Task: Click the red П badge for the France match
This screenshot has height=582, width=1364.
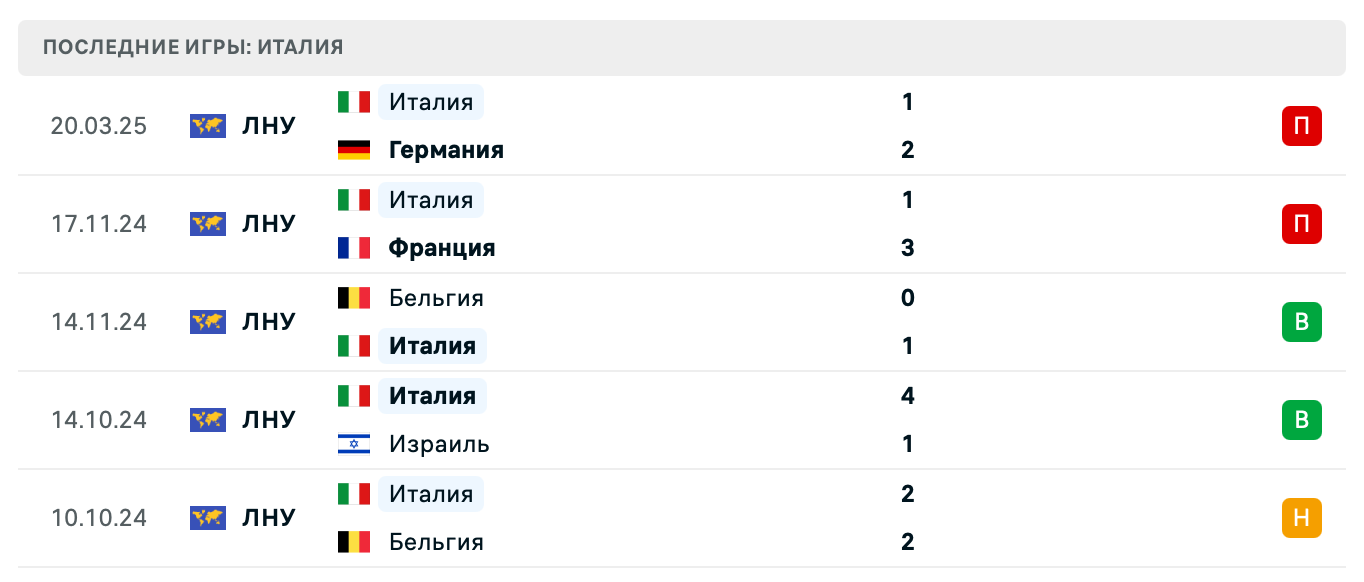Action: pos(1300,224)
